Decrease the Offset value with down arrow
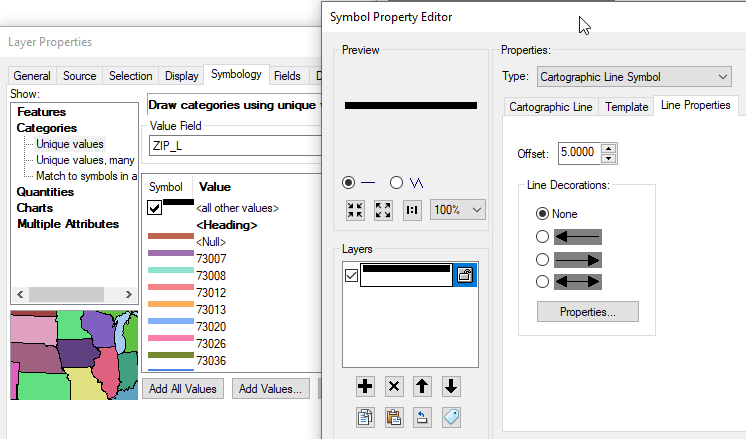Image resolution: width=746 pixels, height=439 pixels. click(x=609, y=158)
